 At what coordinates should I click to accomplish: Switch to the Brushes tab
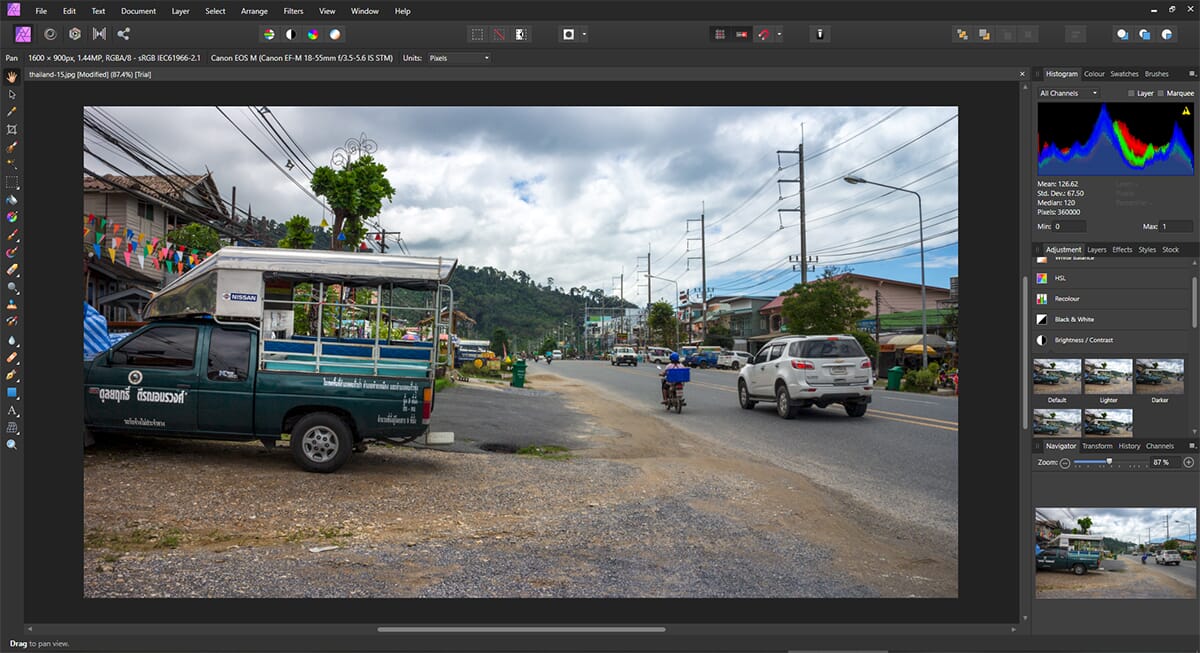[x=1156, y=74]
